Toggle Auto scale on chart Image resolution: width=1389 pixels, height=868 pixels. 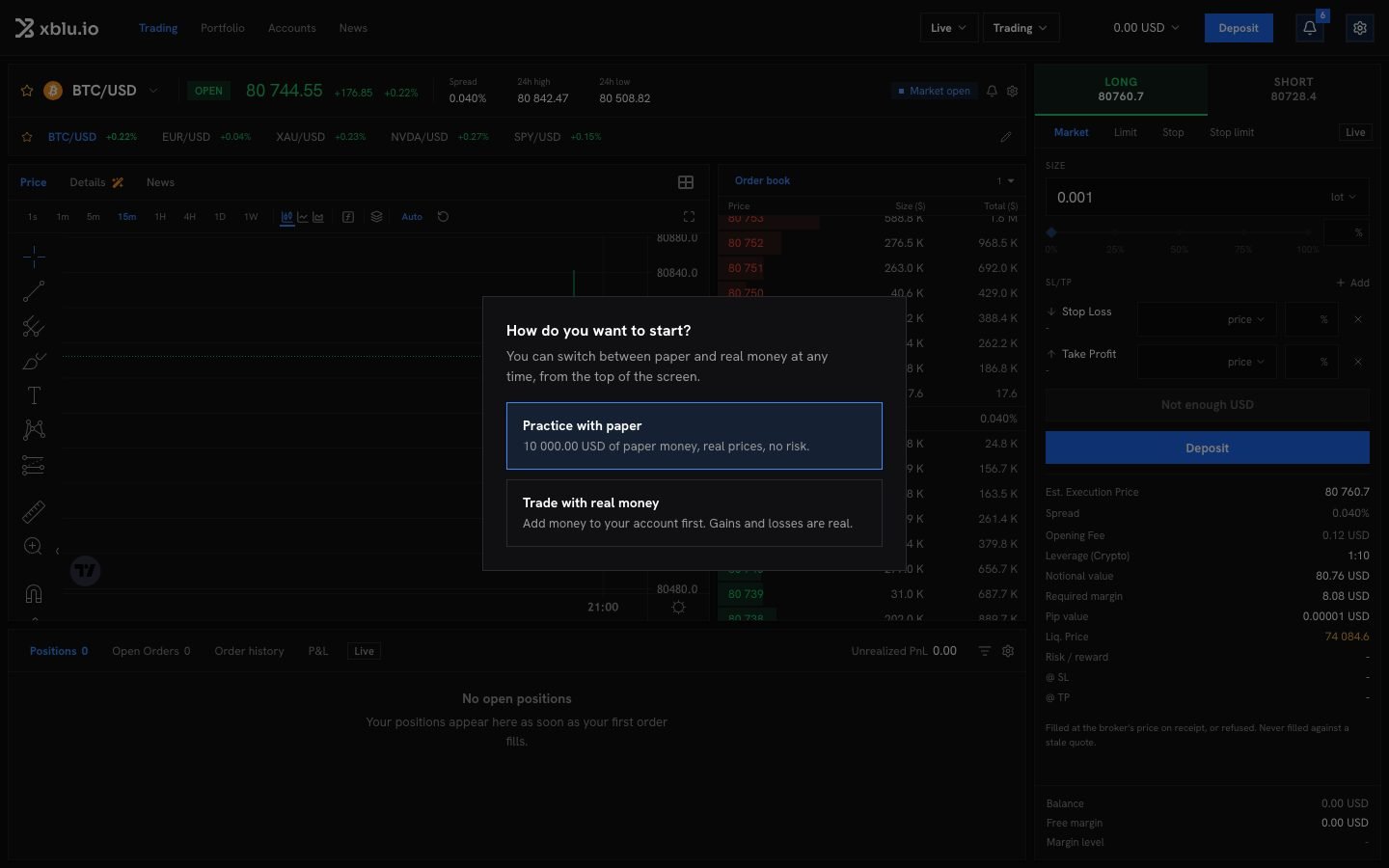pos(412,217)
